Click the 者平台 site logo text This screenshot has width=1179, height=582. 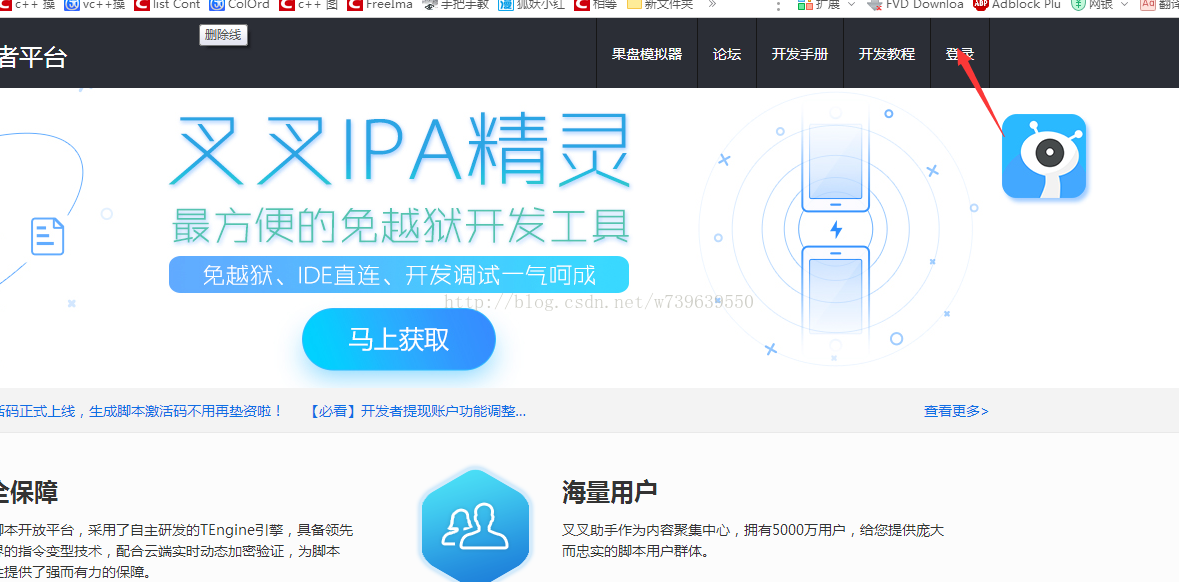[33, 56]
